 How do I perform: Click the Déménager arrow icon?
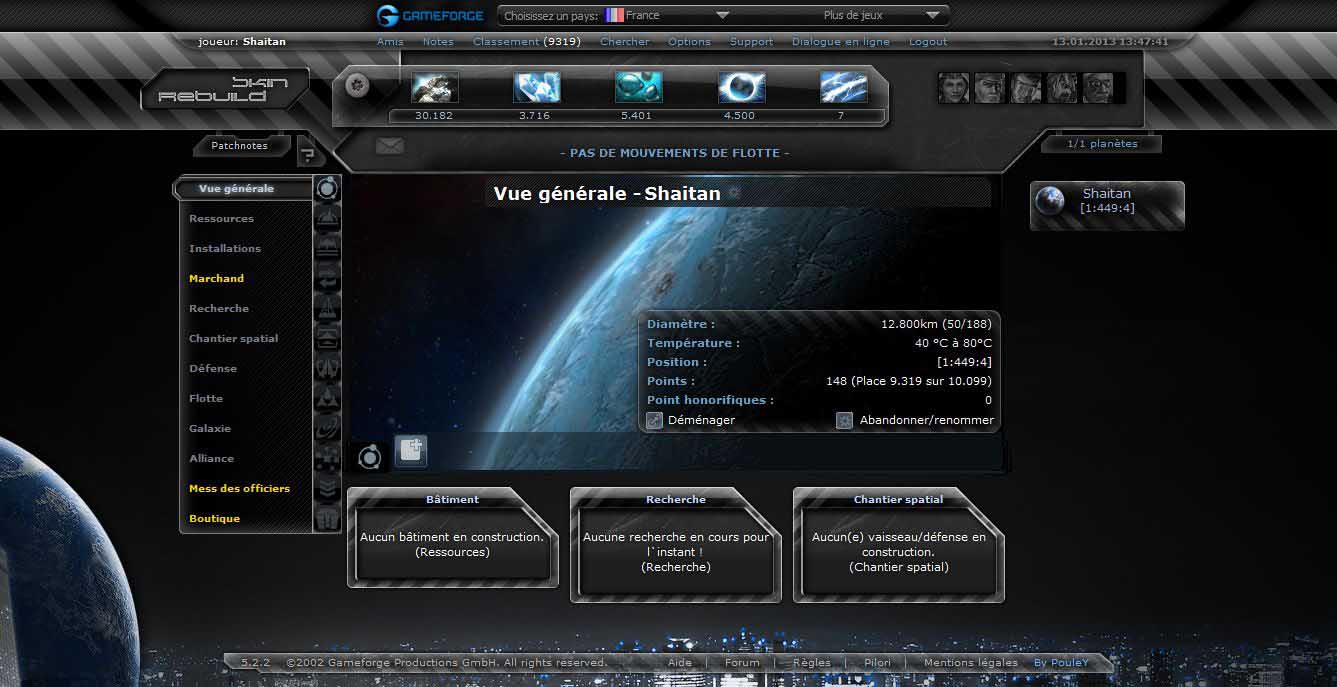[x=655, y=420]
